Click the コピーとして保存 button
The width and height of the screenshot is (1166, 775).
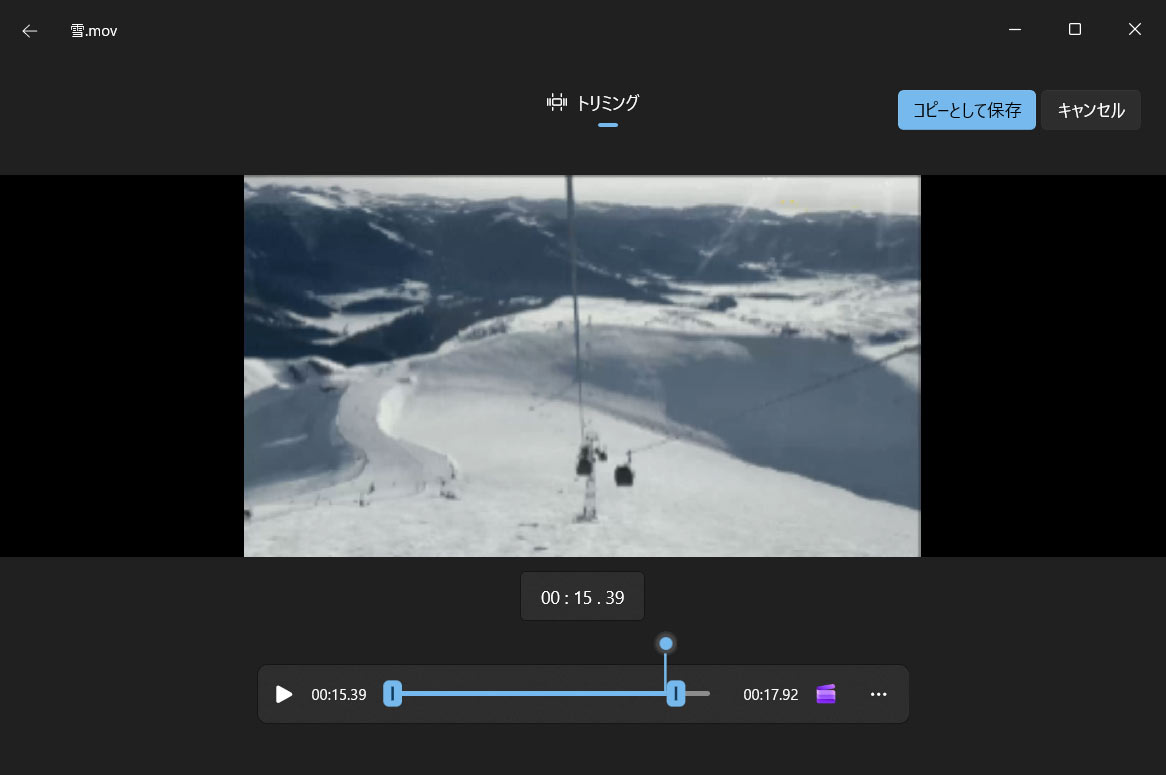click(x=966, y=110)
